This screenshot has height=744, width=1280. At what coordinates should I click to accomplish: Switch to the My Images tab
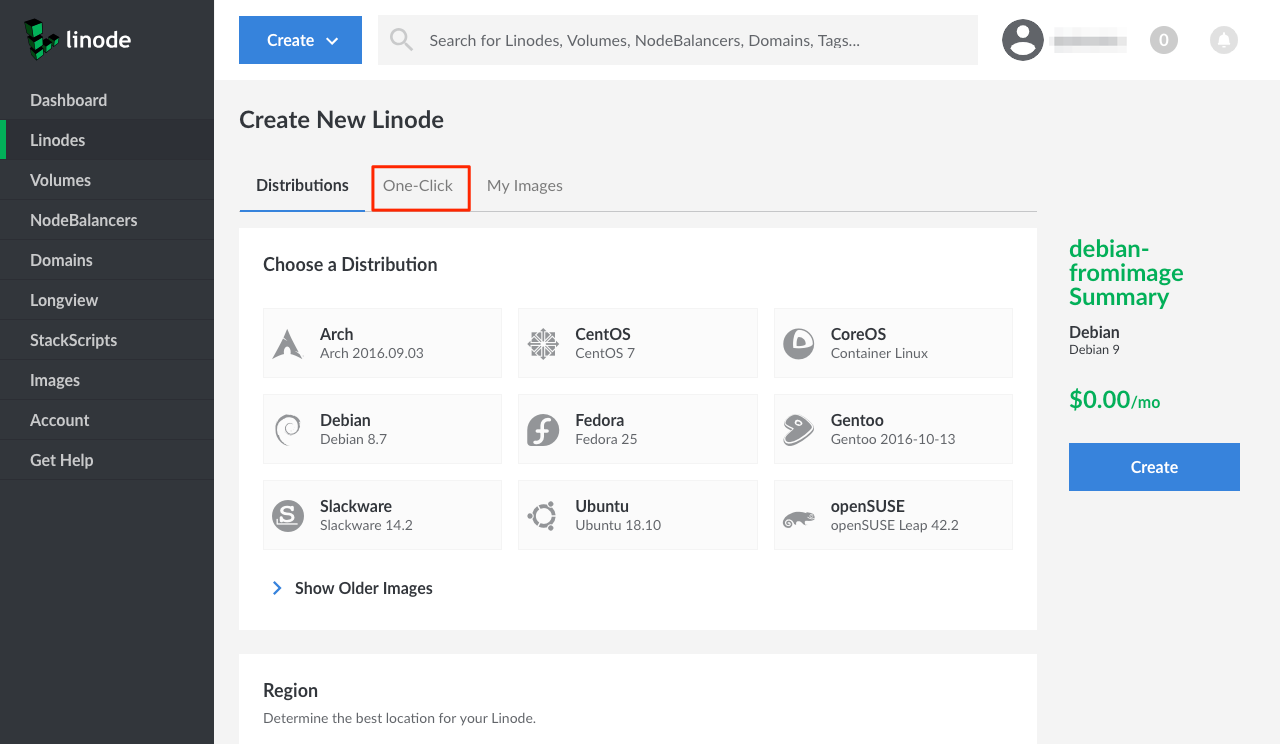524,186
